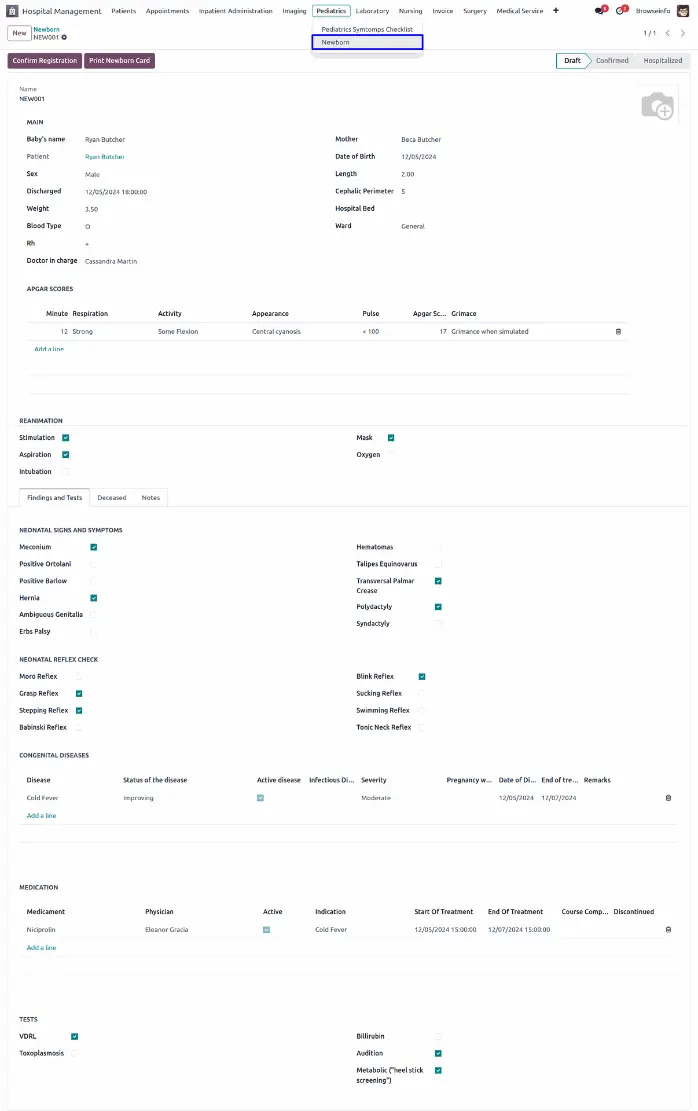Image resolution: width=698 pixels, height=1111 pixels.
Task: Go to the previous record arrow
Action: click(668, 33)
